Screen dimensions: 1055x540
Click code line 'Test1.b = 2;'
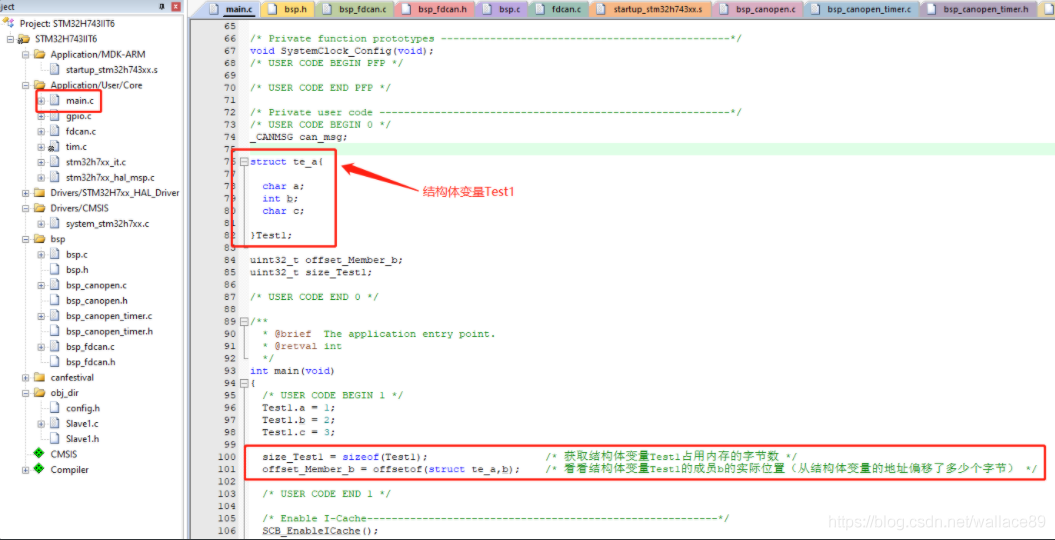pyautogui.click(x=299, y=420)
